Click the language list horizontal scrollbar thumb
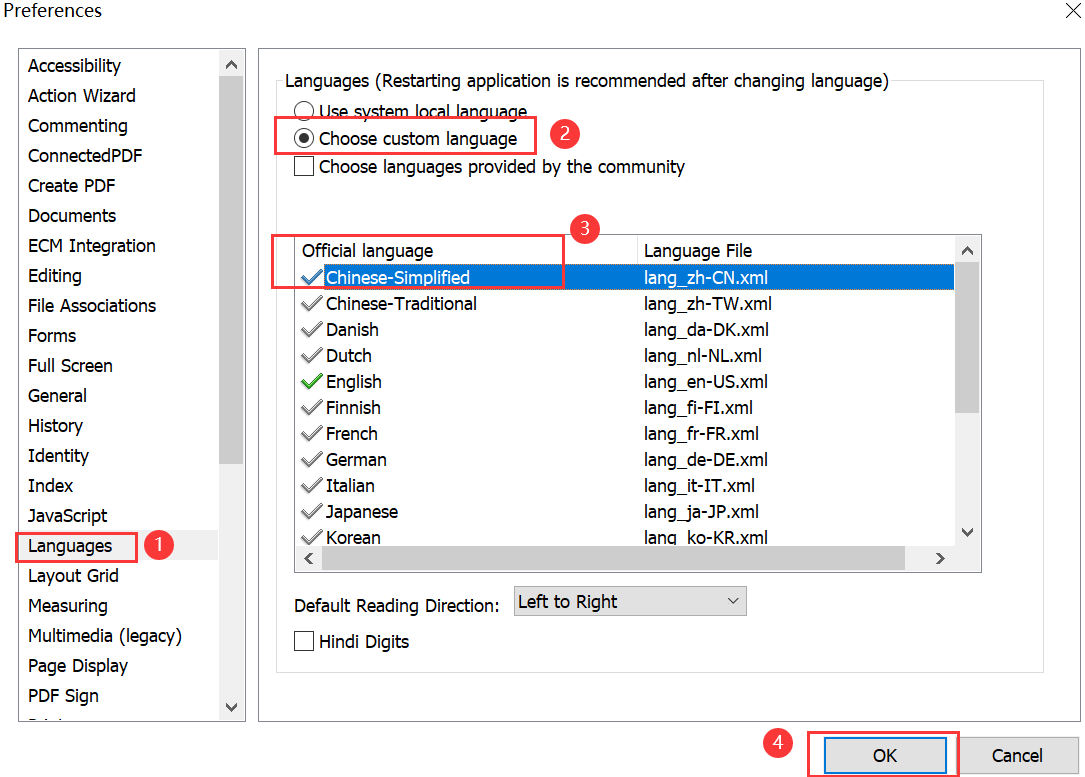The width and height of the screenshot is (1085, 777). pos(613,558)
